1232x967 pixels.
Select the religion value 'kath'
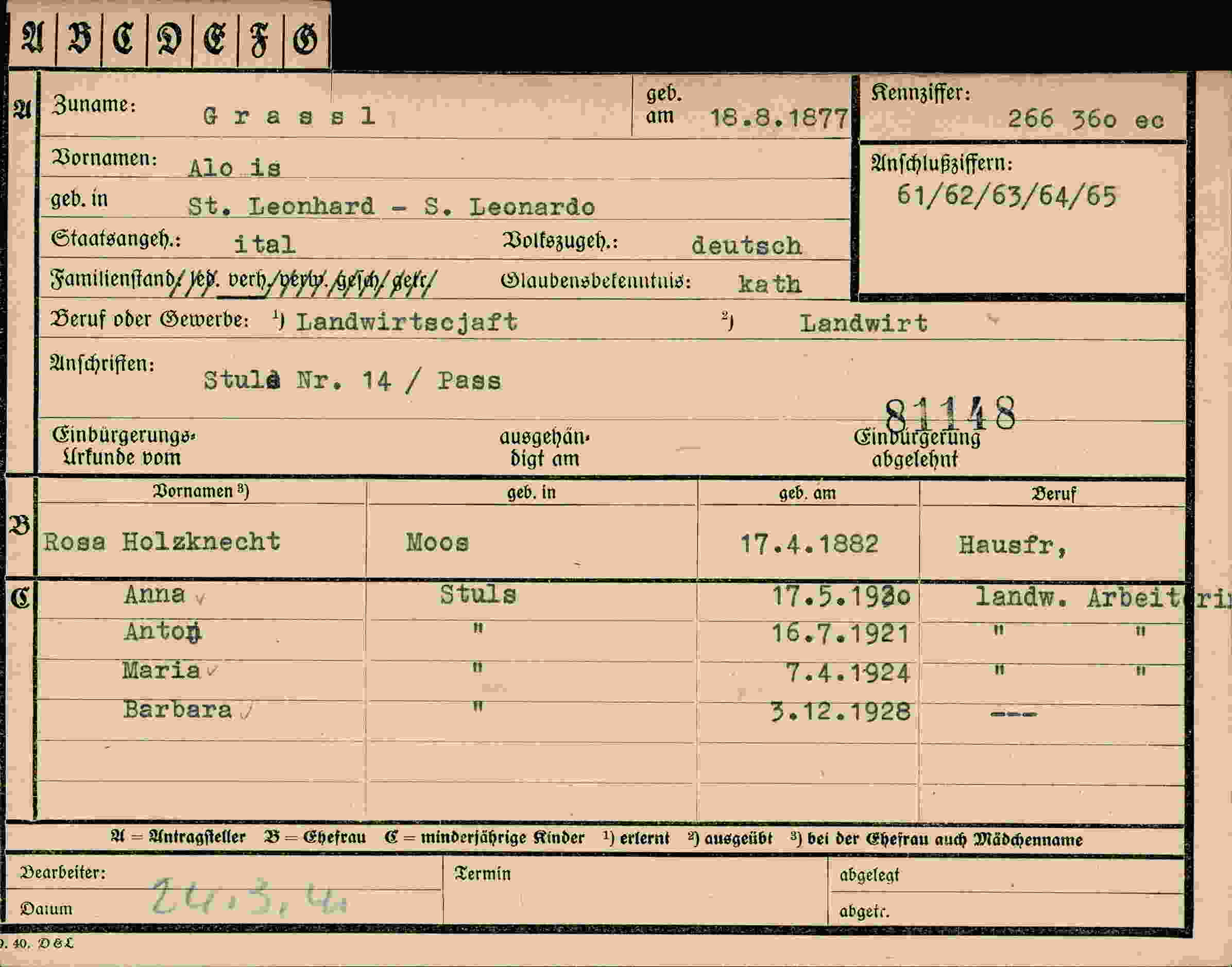tap(769, 284)
